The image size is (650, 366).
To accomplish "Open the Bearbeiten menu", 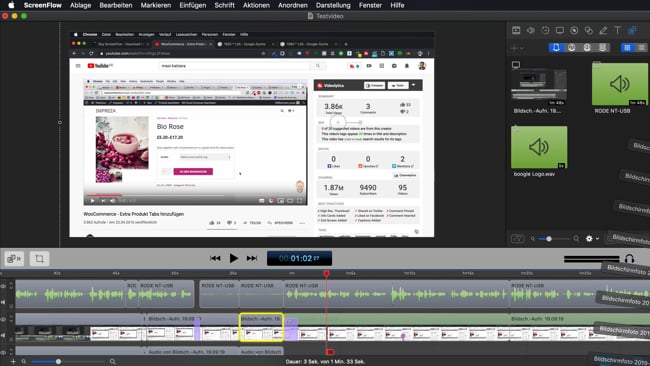I will tap(116, 5).
